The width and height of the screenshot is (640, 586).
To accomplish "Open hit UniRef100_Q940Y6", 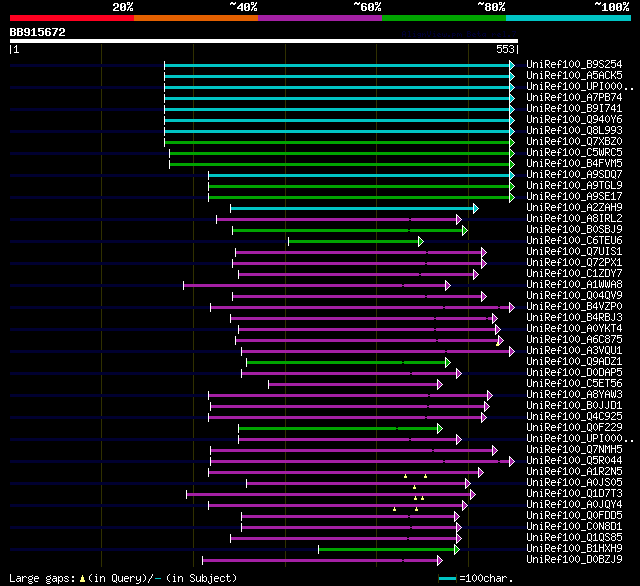I will [x=574, y=120].
